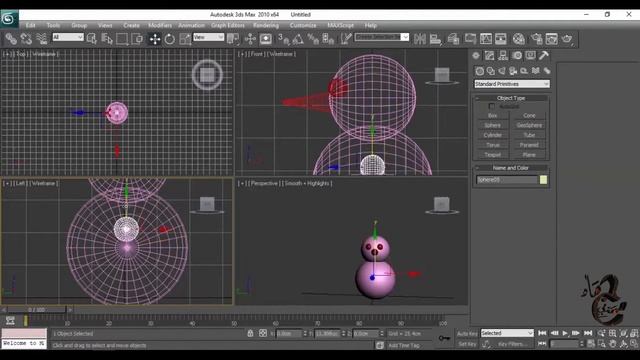Switch to the Hierarchy panel tab
Image resolution: width=640 pixels, height=360 pixels.
pos(503,56)
